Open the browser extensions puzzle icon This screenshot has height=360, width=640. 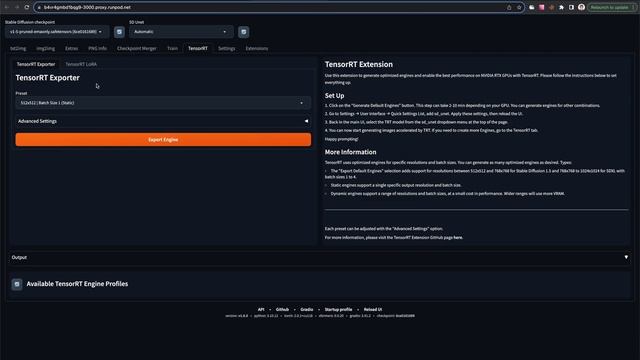[562, 7]
